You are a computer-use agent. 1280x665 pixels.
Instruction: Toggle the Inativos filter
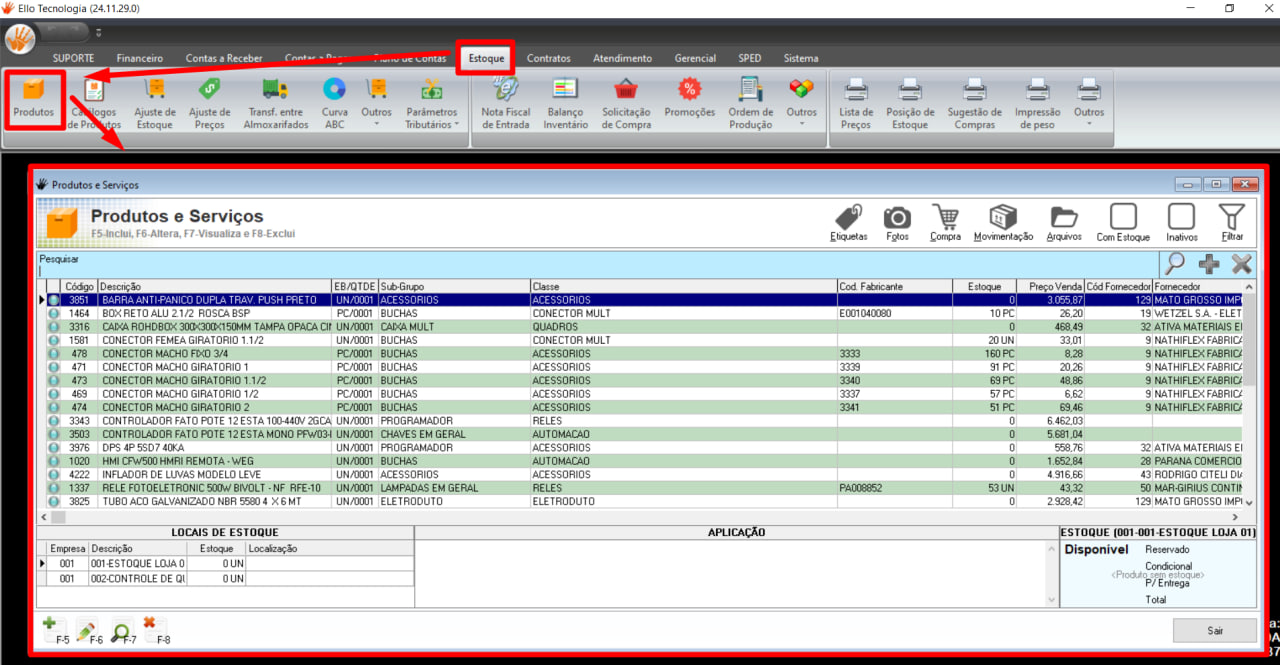1181,223
